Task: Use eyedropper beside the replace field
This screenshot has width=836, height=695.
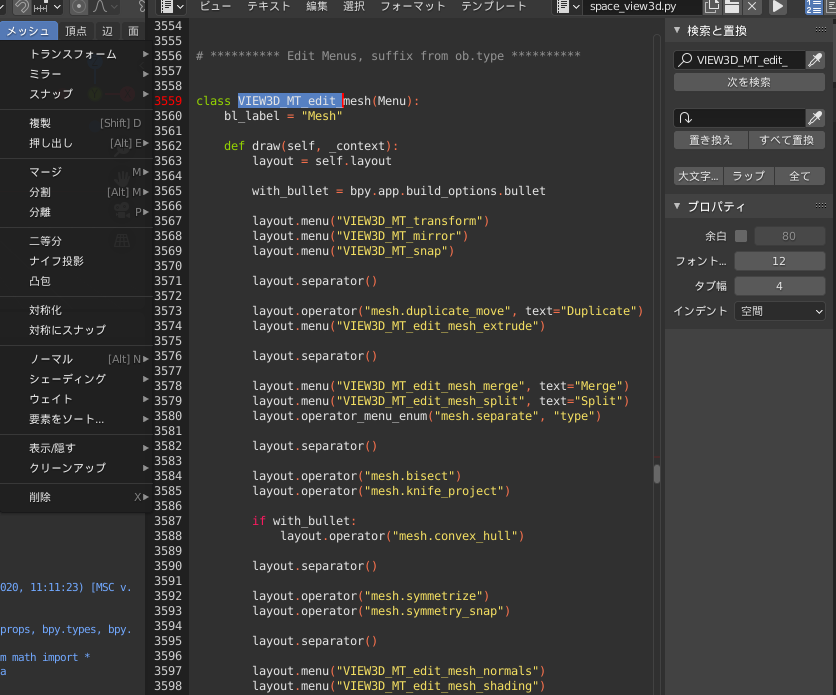Action: point(815,118)
